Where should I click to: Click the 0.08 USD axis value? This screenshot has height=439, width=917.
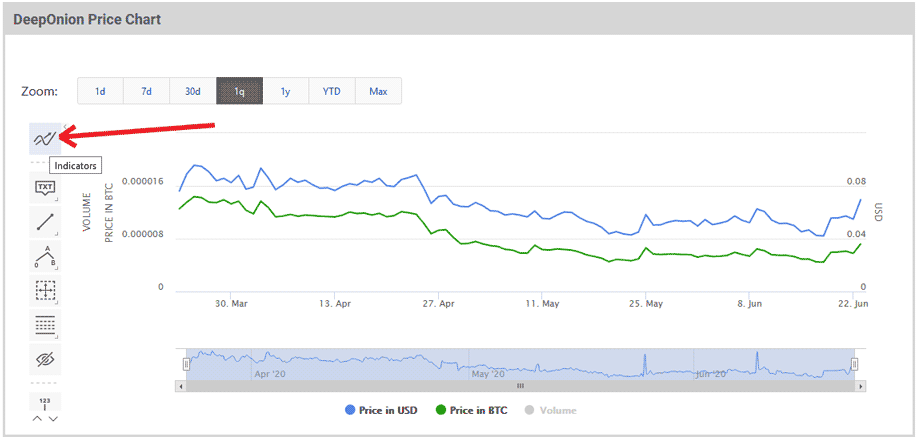[856, 182]
